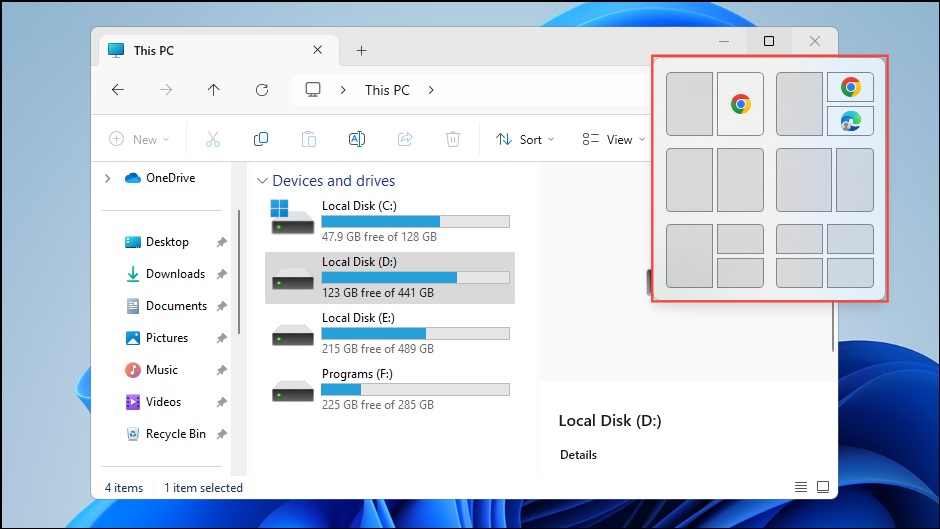Click the Delete trash icon
940x529 pixels.
tap(453, 139)
